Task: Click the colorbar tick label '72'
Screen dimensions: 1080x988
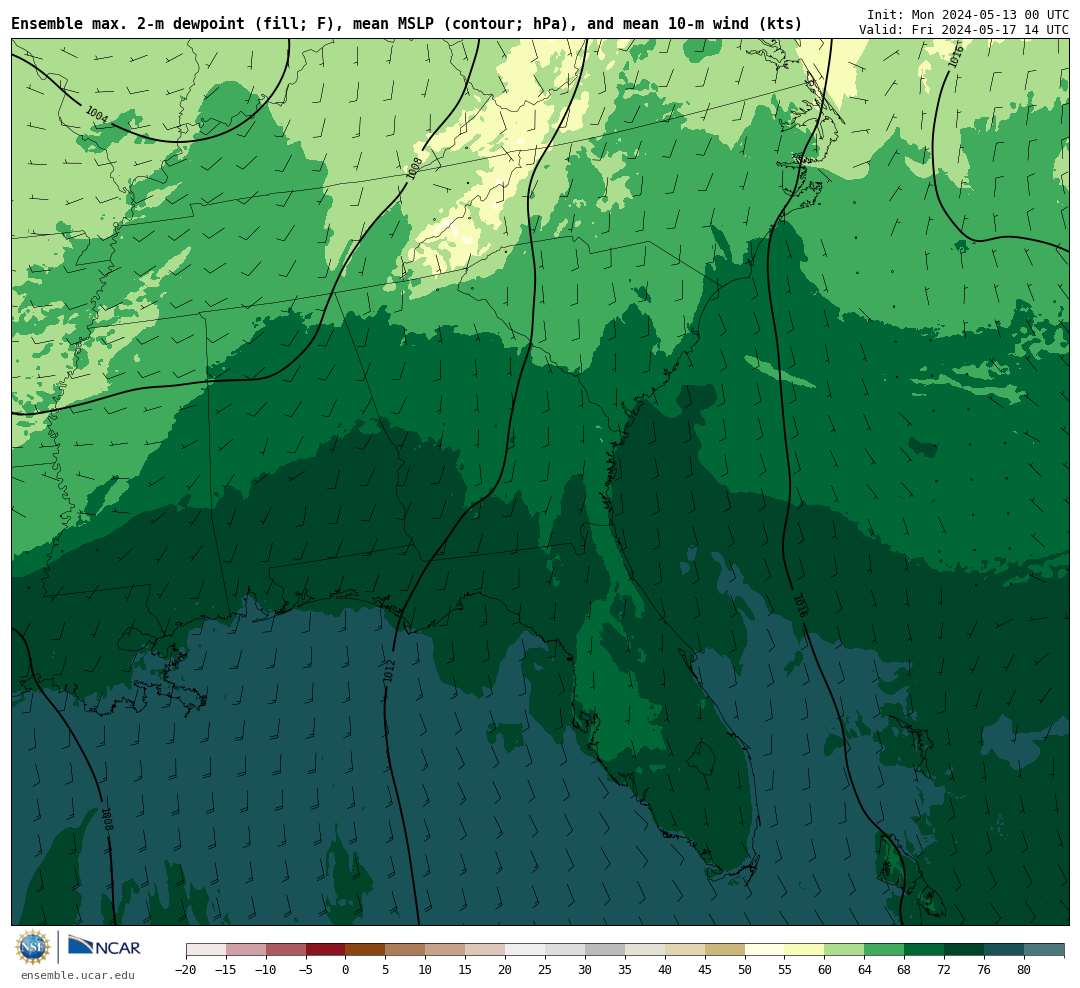Action: (x=944, y=970)
